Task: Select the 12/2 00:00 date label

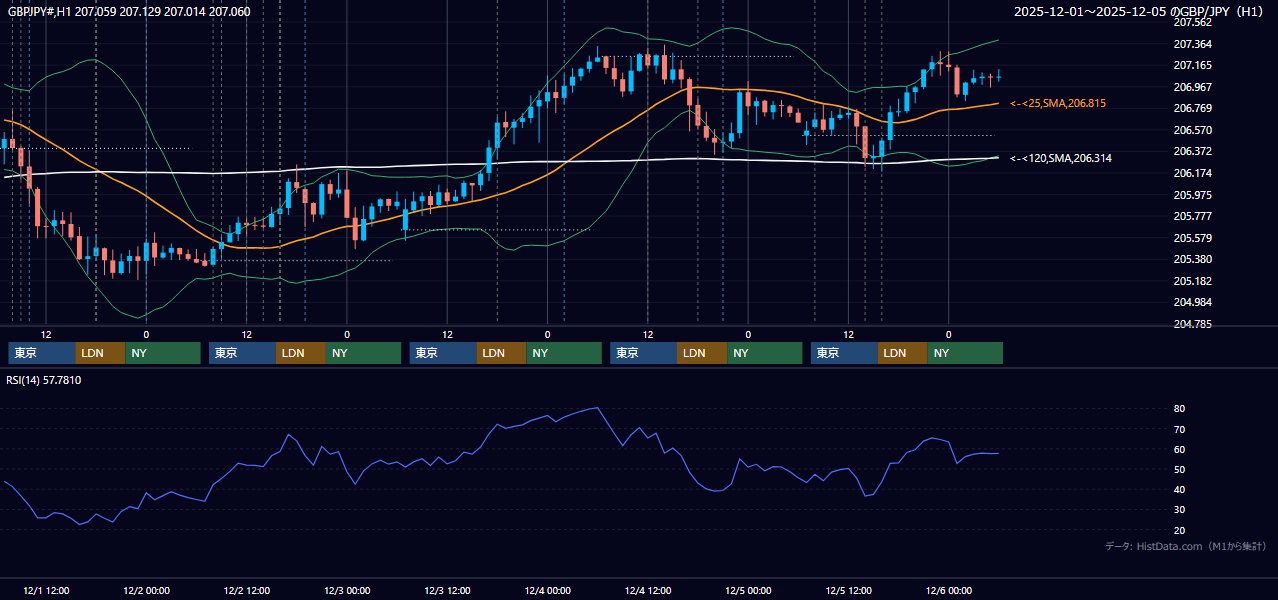Action: [x=146, y=591]
